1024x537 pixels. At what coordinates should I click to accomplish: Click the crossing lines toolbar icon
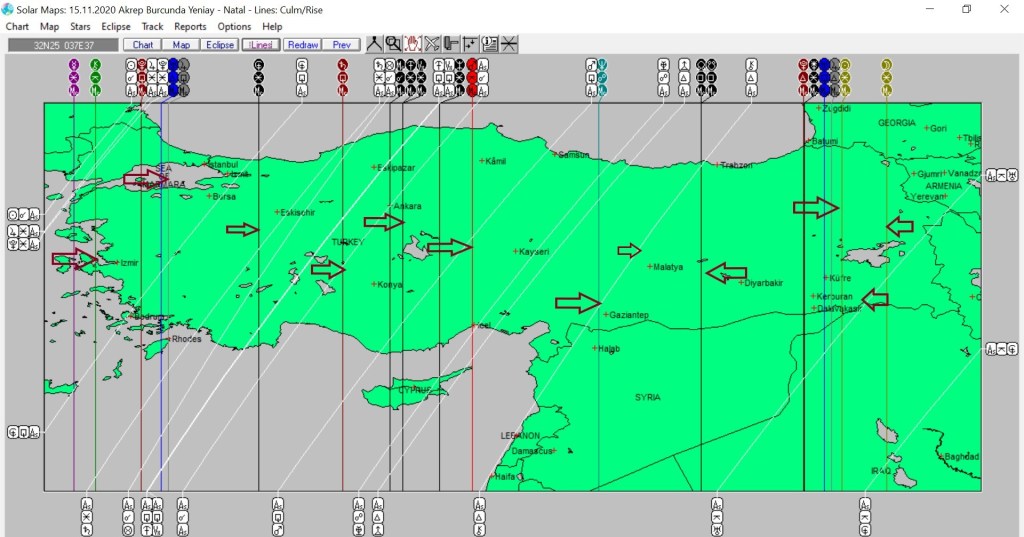[x=509, y=44]
